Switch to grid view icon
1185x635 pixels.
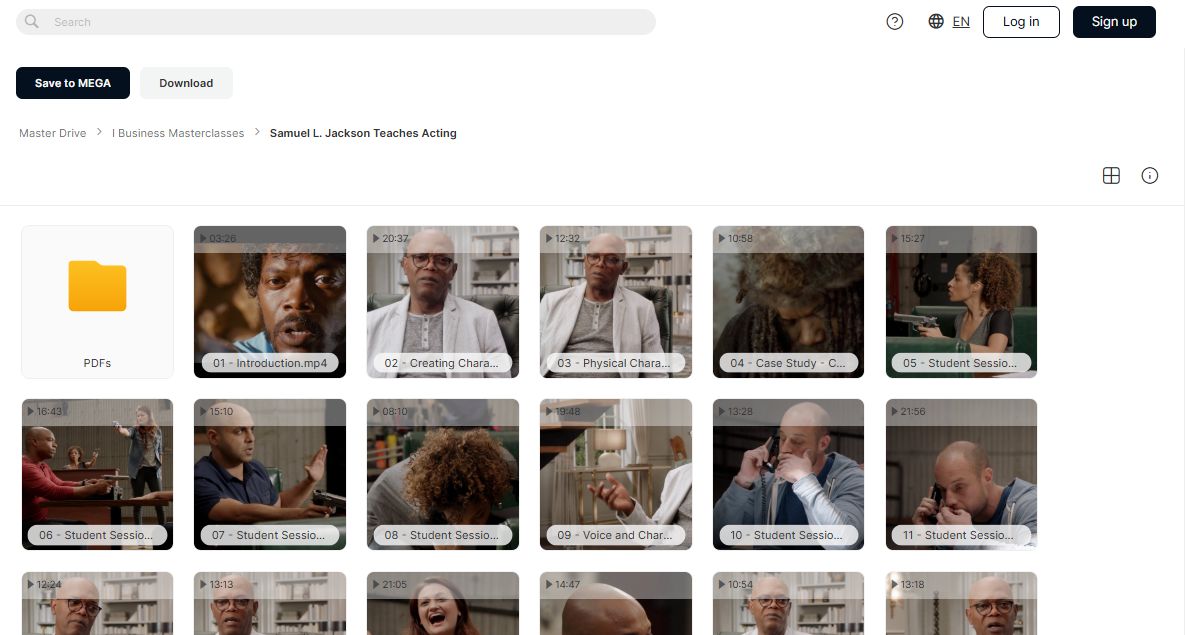click(x=1111, y=176)
